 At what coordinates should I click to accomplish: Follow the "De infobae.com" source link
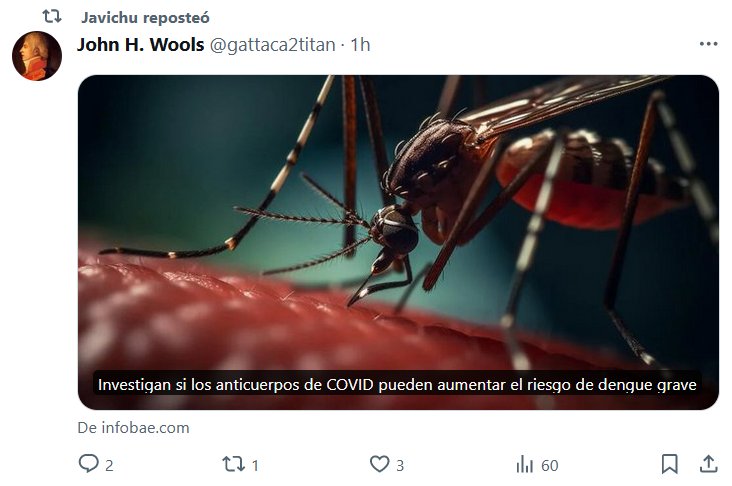coord(134,428)
